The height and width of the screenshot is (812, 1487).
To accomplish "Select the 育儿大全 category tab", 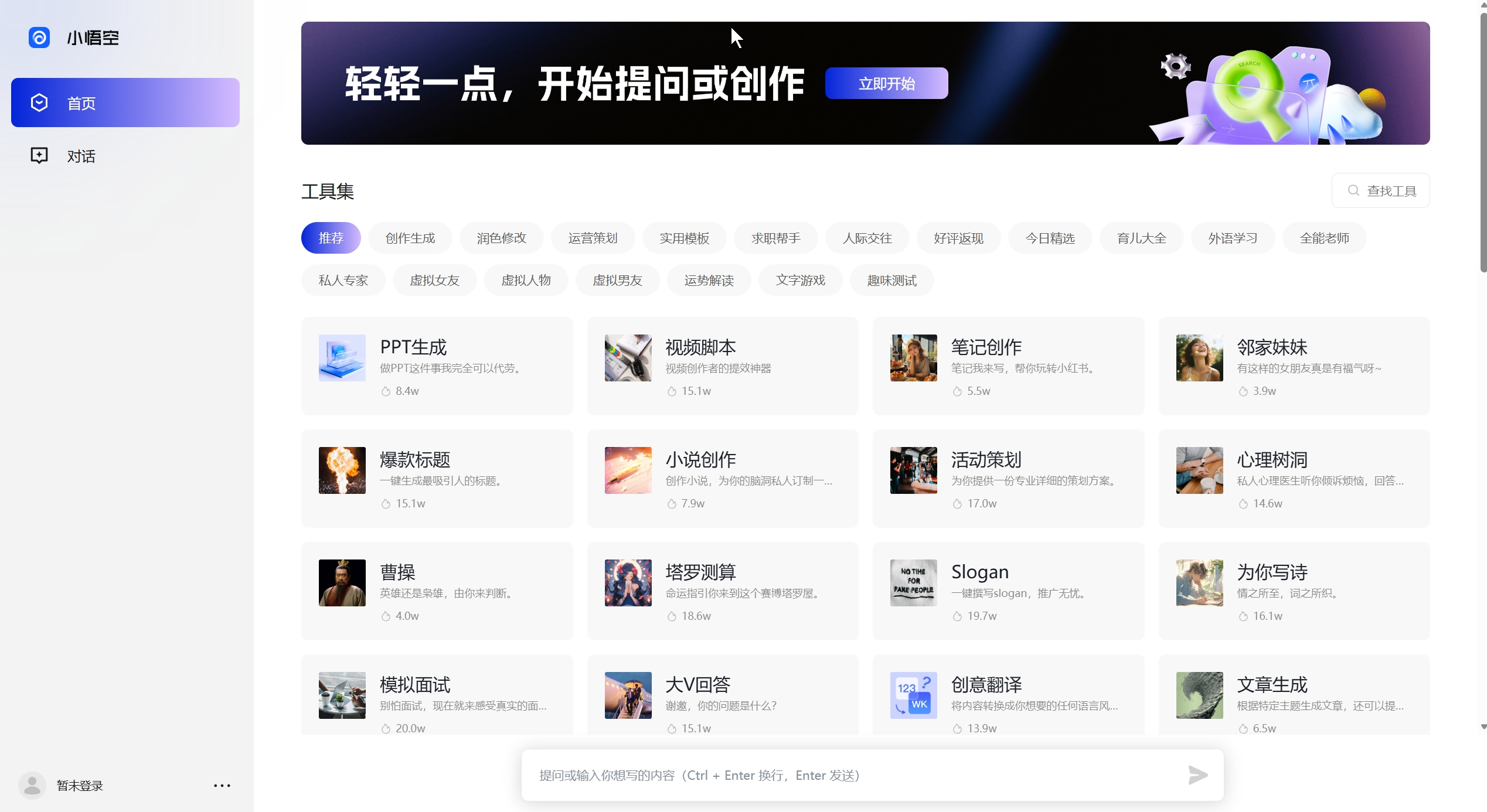I will point(1142,238).
